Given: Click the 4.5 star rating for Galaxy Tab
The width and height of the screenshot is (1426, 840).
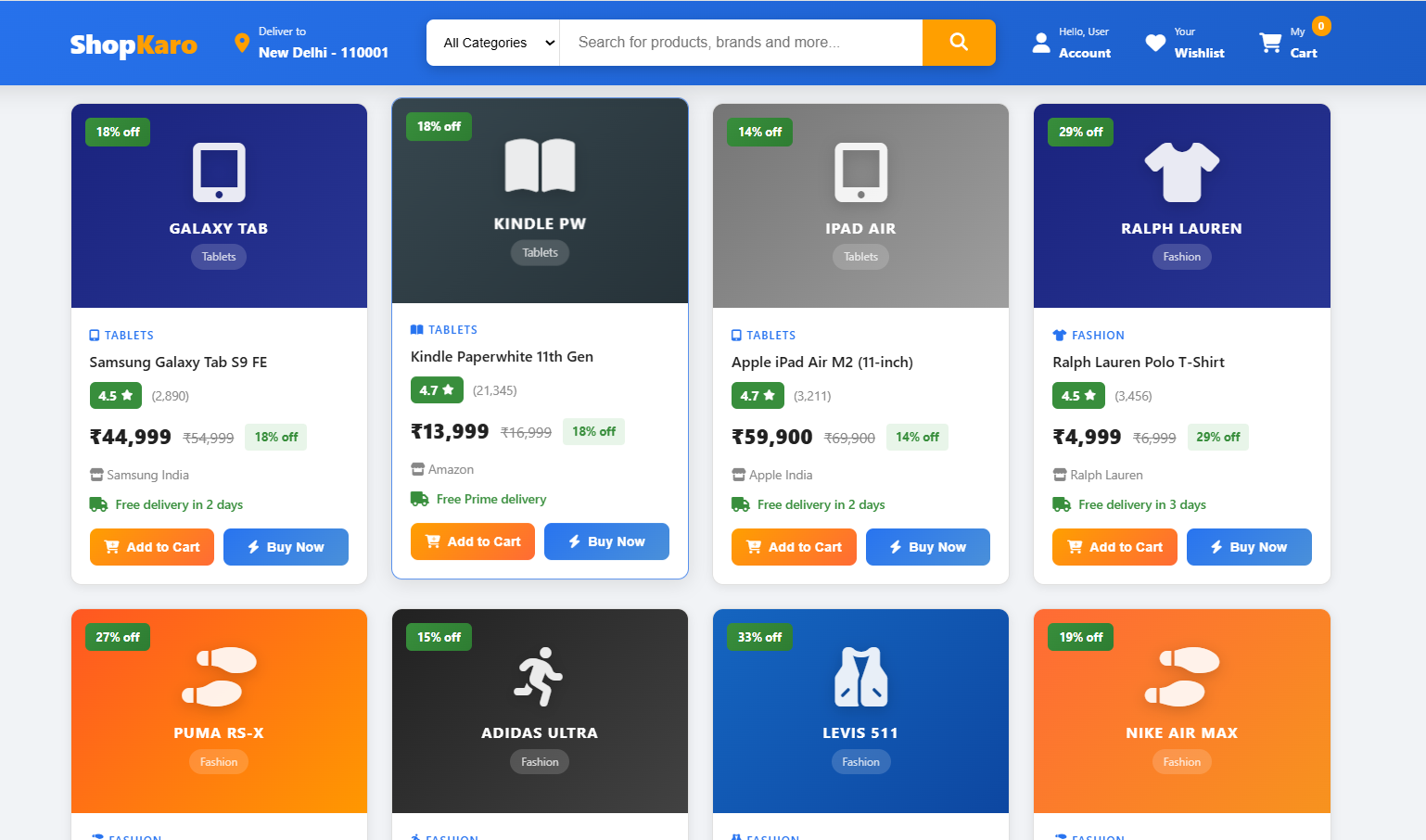Looking at the screenshot, I should (116, 396).
